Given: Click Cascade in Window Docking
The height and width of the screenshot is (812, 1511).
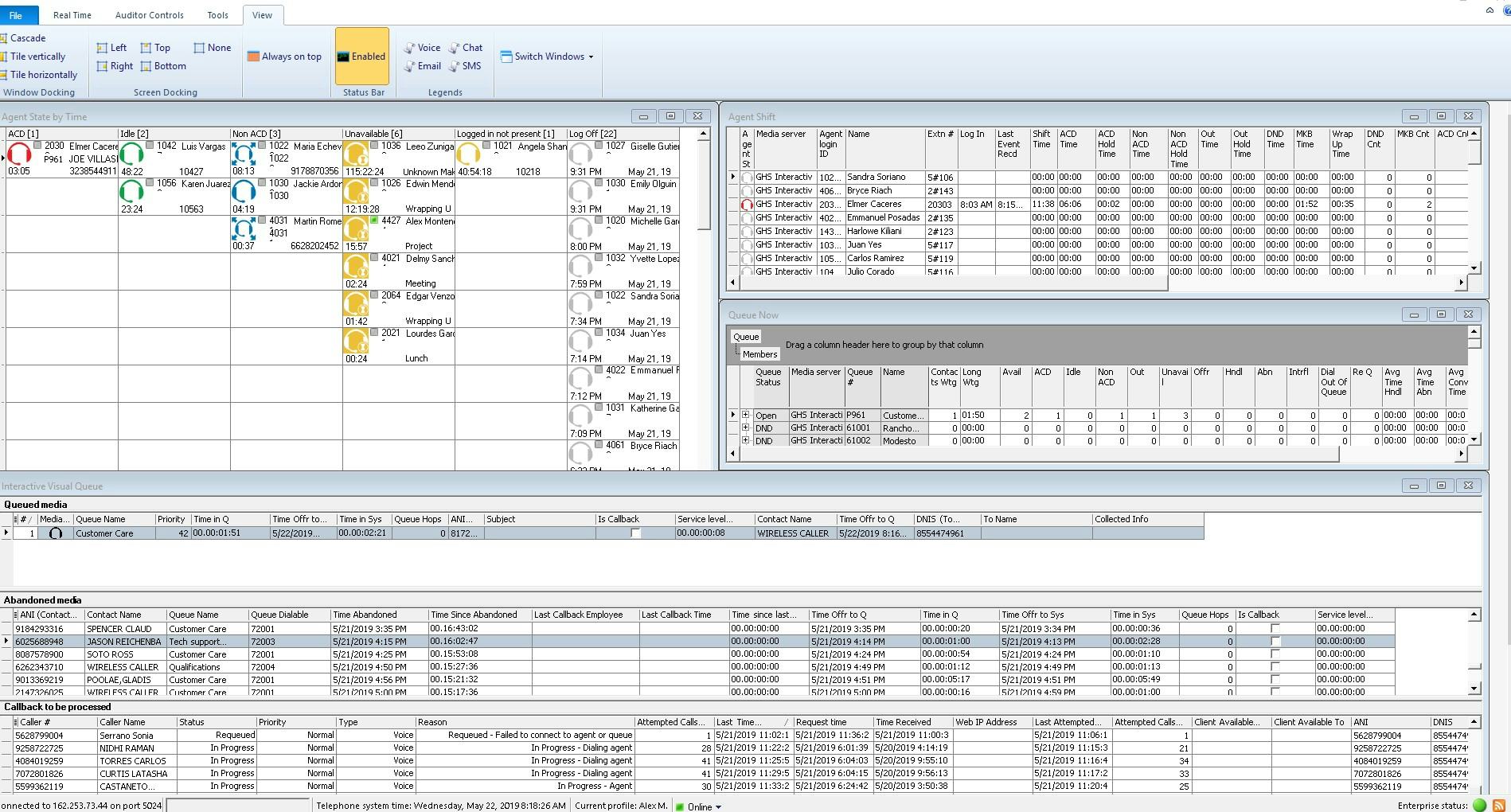Looking at the screenshot, I should point(26,37).
